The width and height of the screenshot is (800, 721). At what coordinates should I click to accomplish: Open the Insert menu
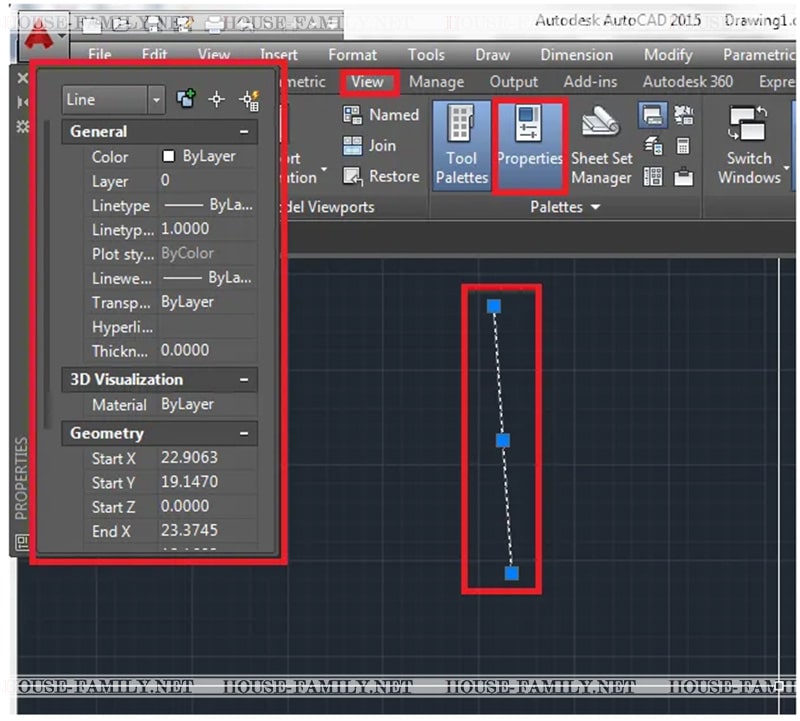point(279,55)
